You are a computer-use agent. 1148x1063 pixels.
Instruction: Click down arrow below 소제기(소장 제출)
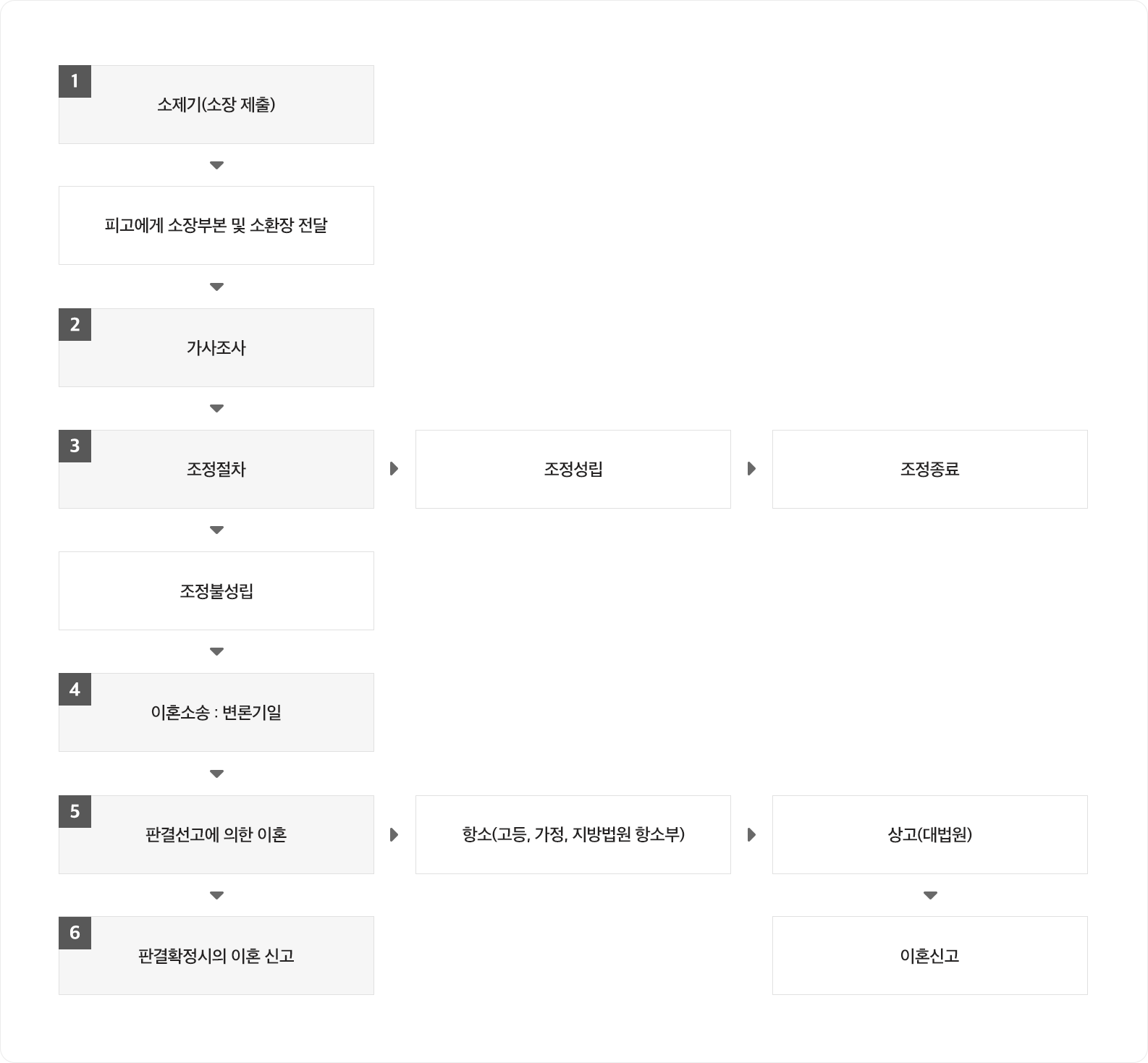pyautogui.click(x=216, y=165)
